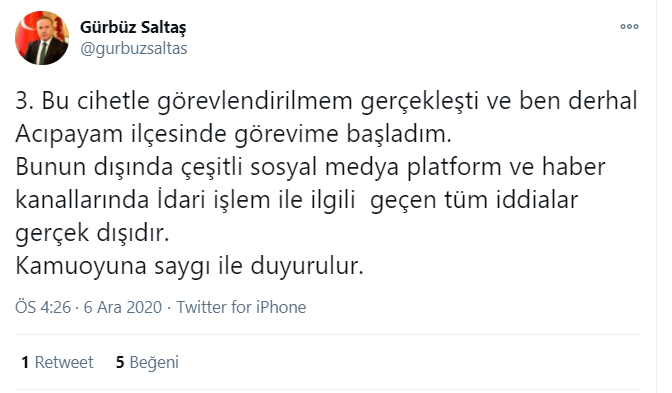
Task: Click the line starting 'kanallarında İdari işlem'
Action: tap(297, 200)
